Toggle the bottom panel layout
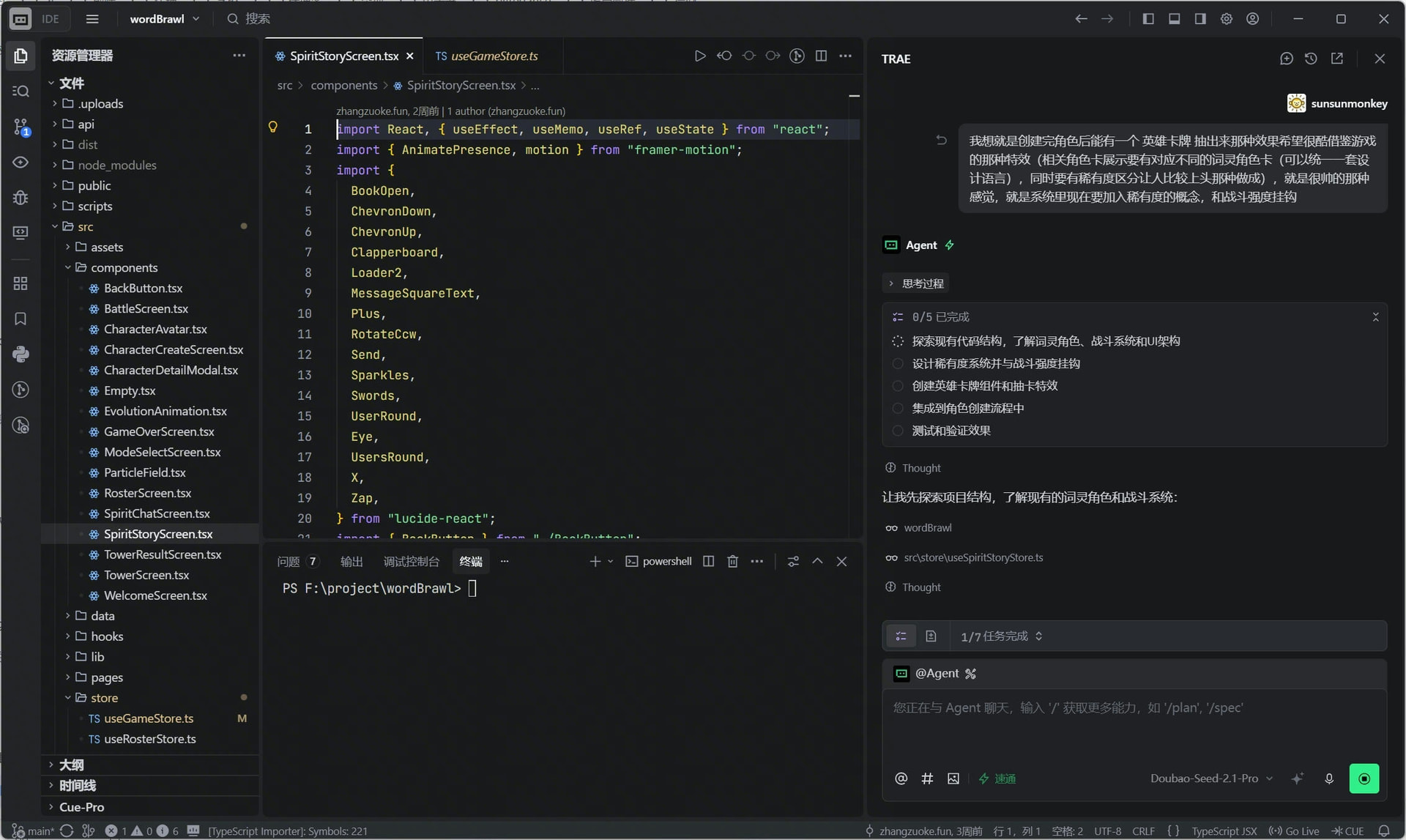 (x=1174, y=19)
